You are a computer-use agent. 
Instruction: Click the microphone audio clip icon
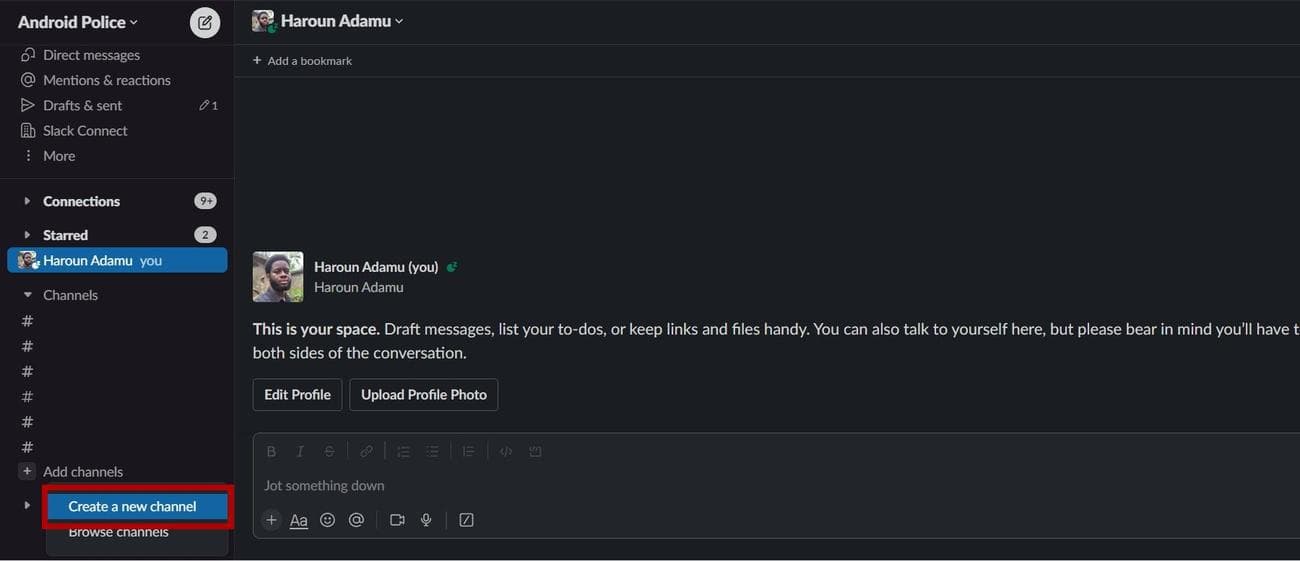click(426, 520)
